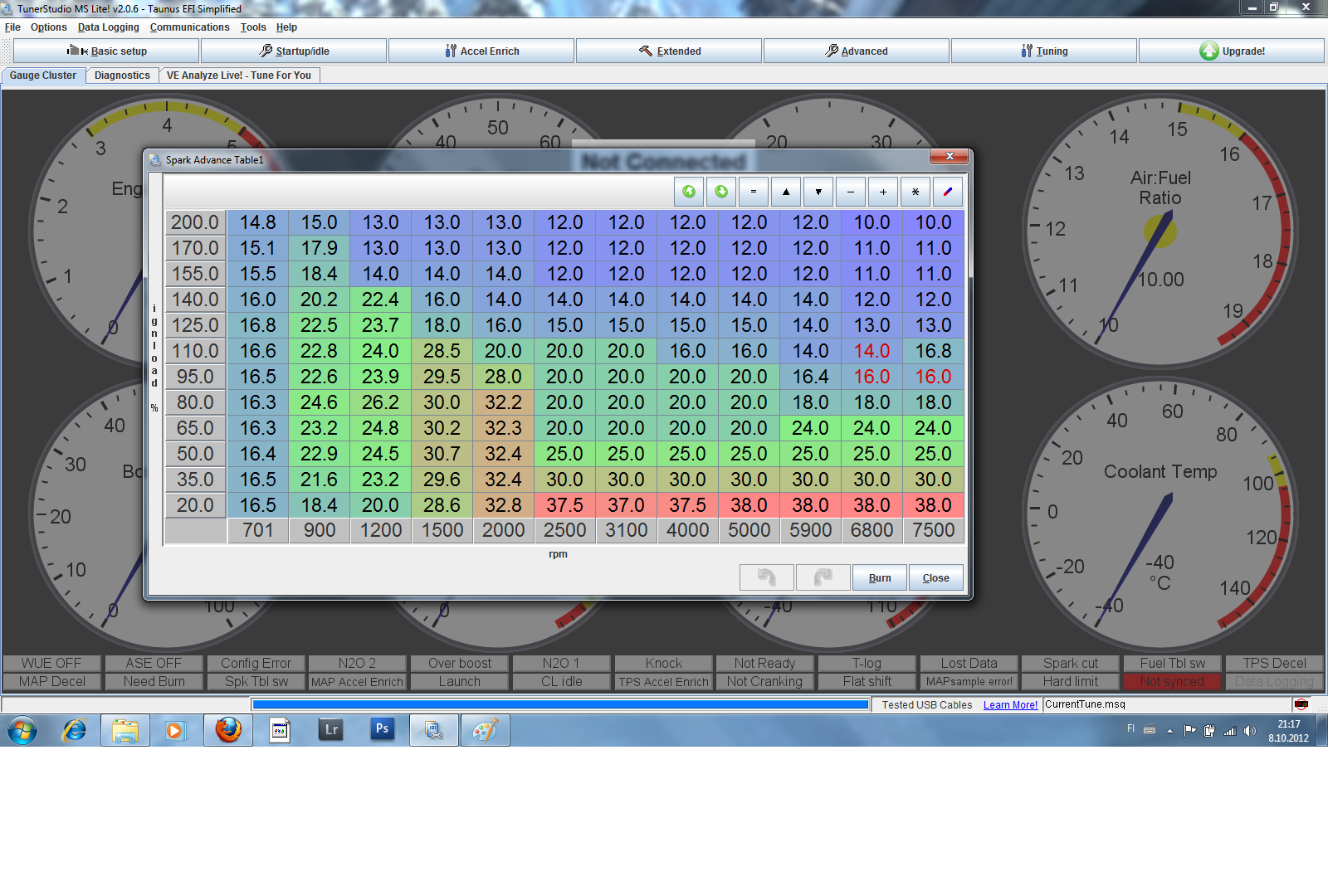Click the Burn button
This screenshot has height=896, width=1328.
pyautogui.click(x=880, y=578)
